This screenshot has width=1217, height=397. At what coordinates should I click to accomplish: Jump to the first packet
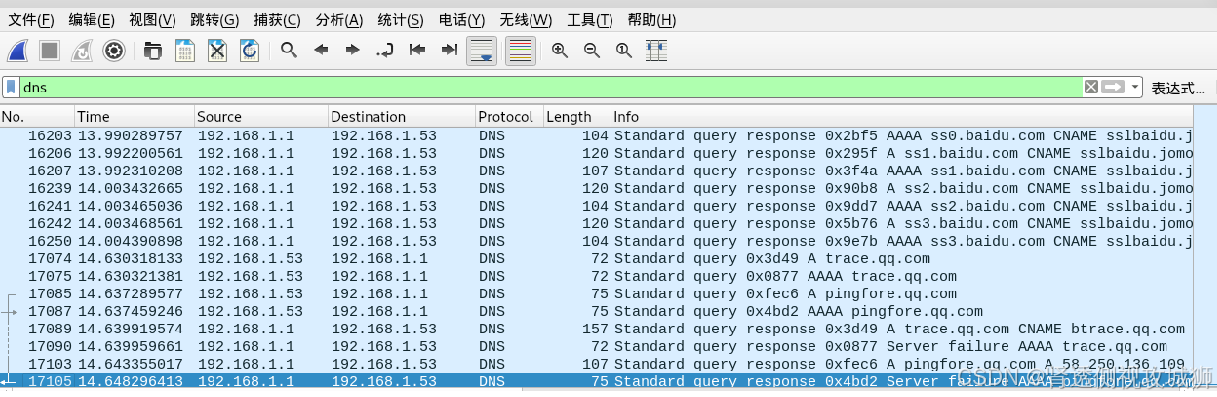417,50
